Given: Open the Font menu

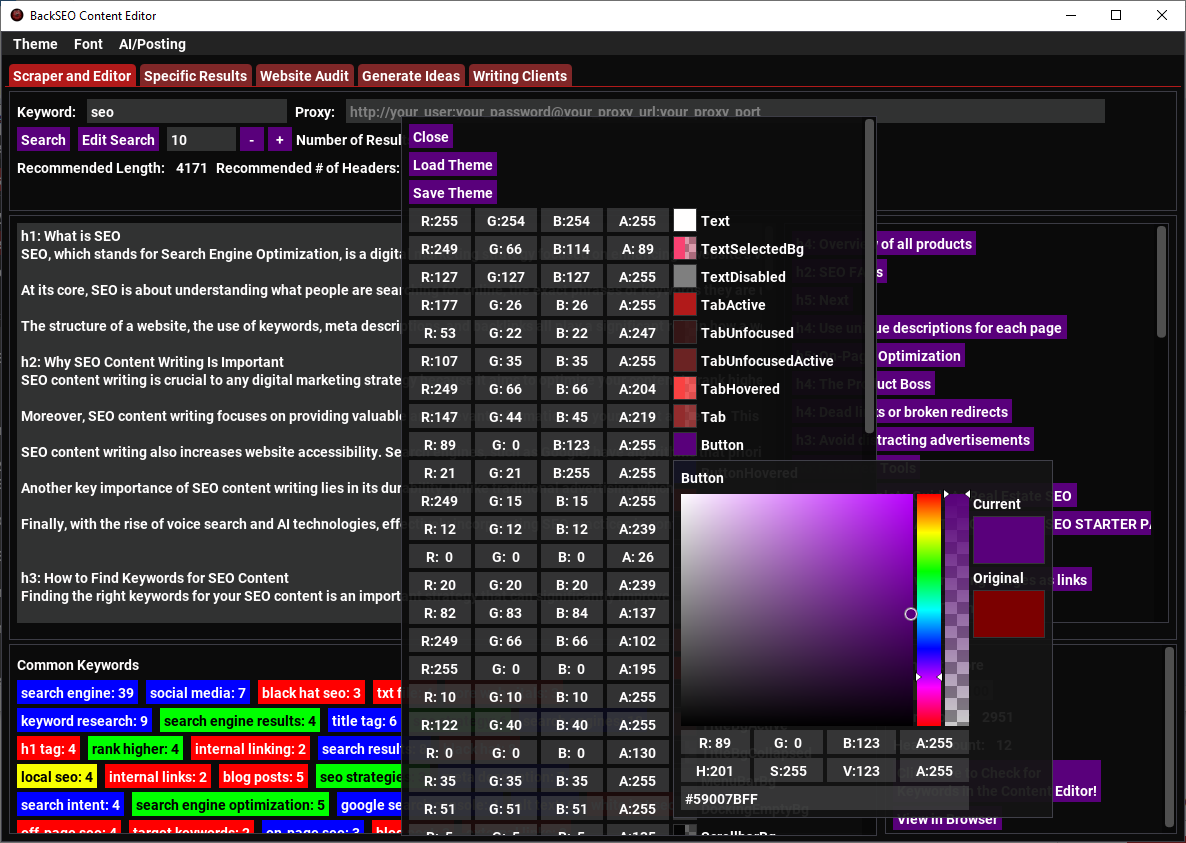Looking at the screenshot, I should pyautogui.click(x=88, y=44).
